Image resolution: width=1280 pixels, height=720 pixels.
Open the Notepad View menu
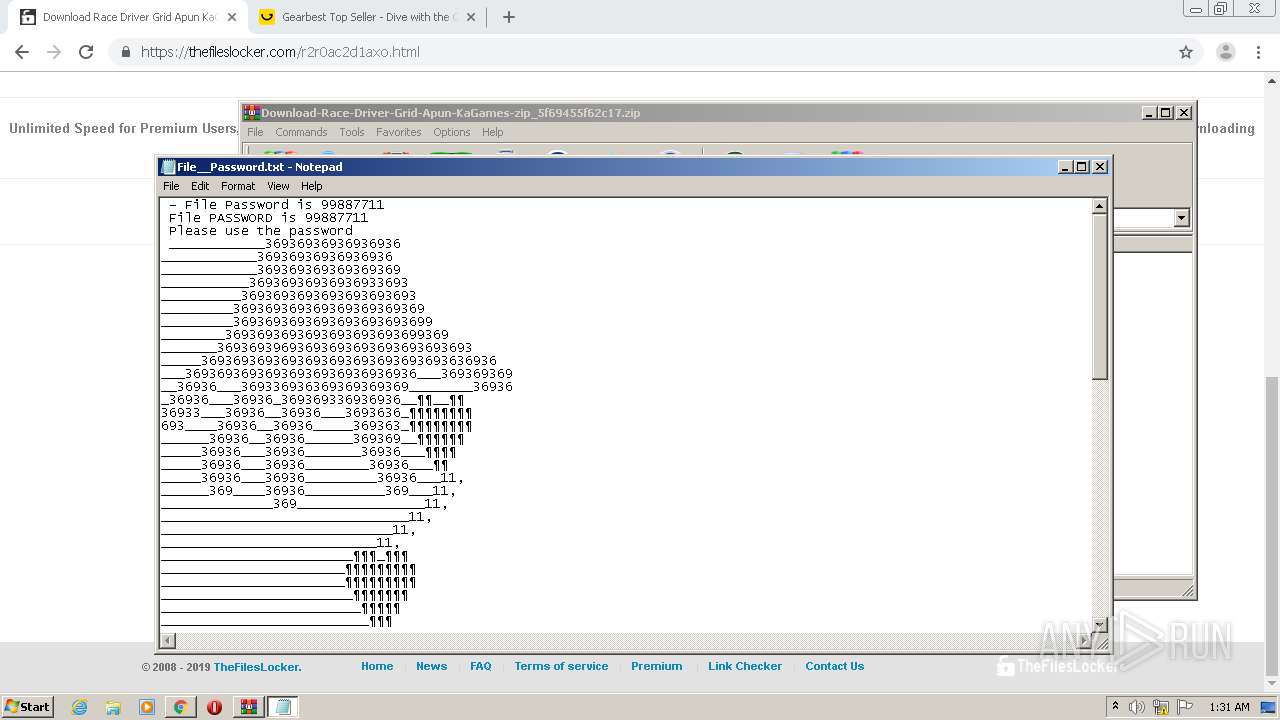[x=278, y=186]
